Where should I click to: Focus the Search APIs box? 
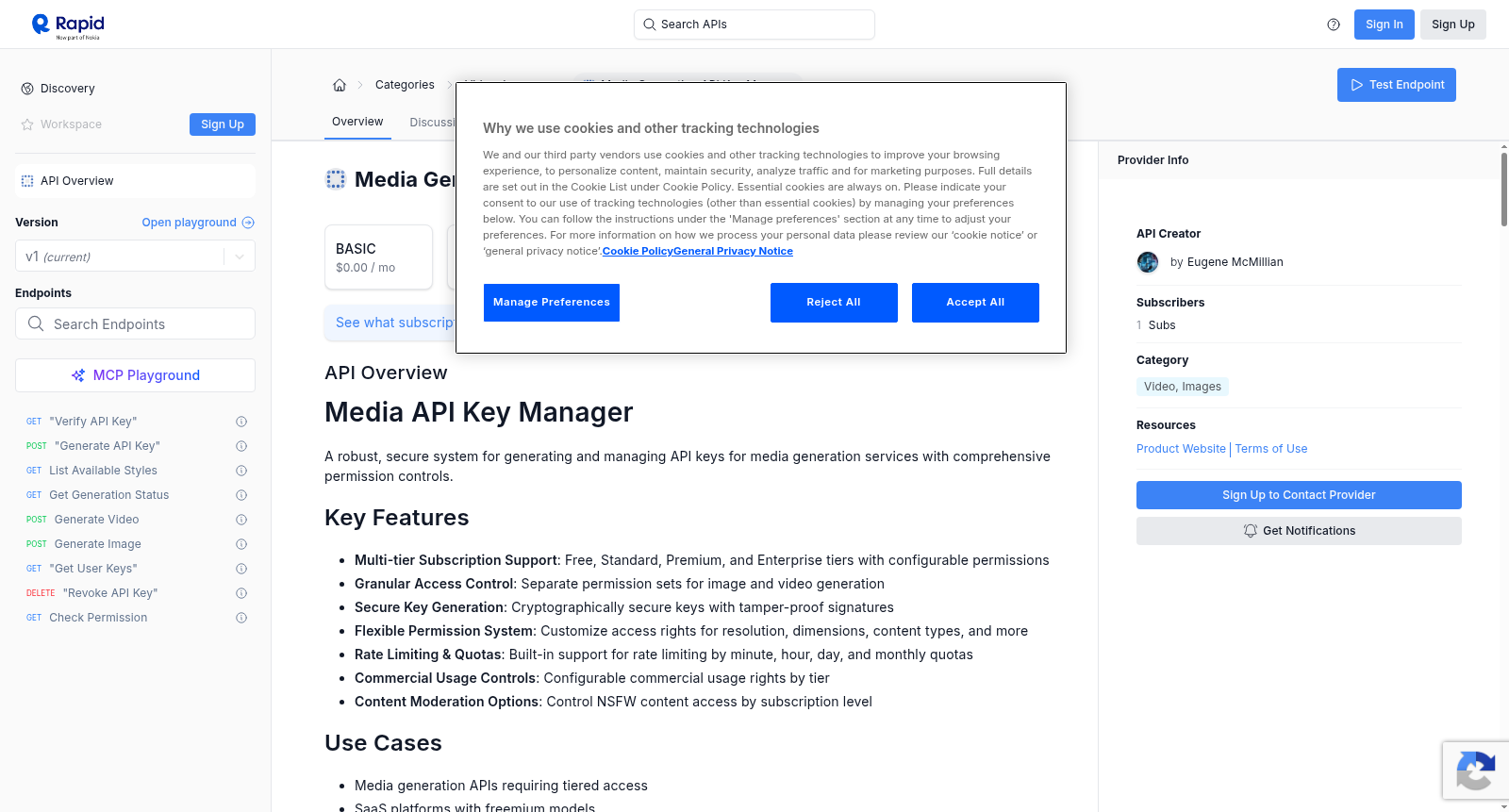[754, 25]
